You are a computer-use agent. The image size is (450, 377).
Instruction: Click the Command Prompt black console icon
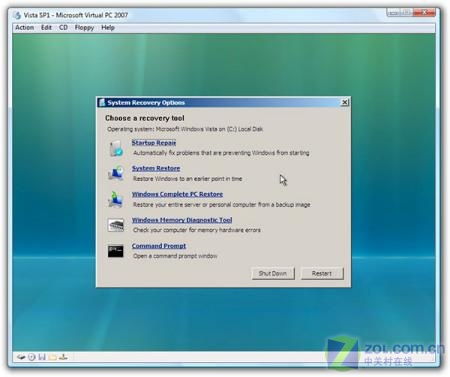click(116, 251)
